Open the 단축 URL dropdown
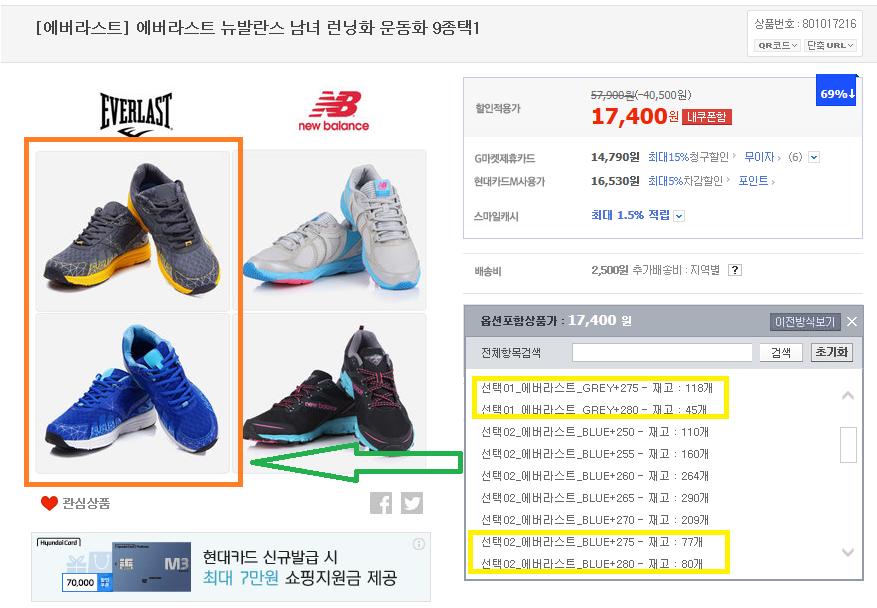Image resolution: width=877 pixels, height=608 pixels. (831, 45)
